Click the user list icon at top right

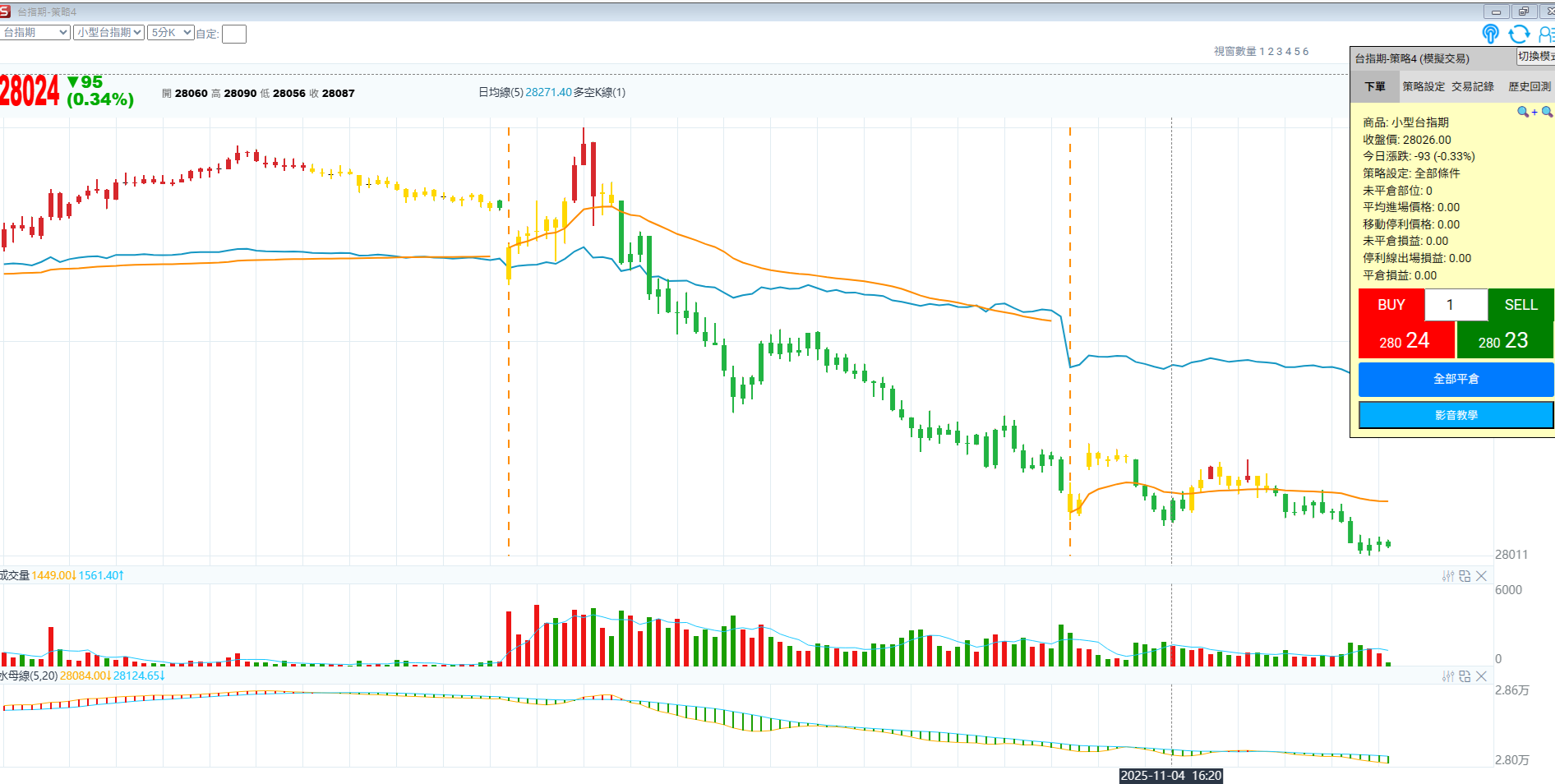click(1545, 34)
